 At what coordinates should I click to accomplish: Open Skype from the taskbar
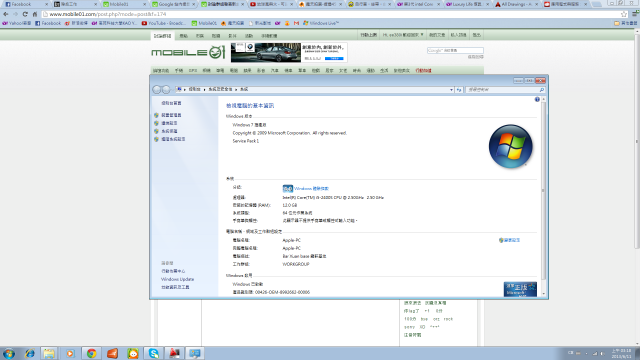153,353
